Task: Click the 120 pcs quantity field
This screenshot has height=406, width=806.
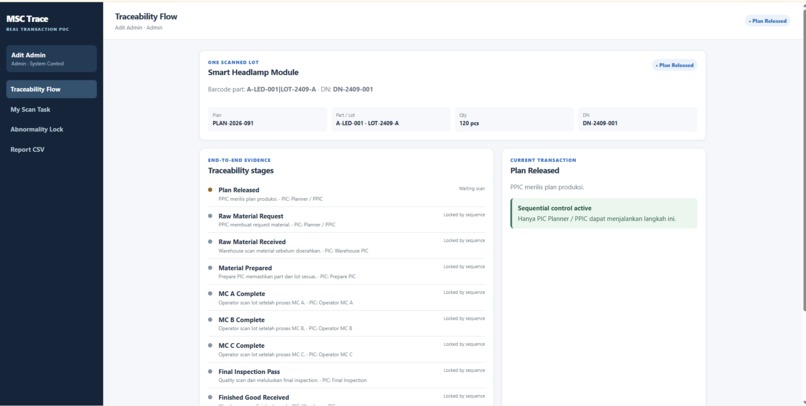Action: pyautogui.click(x=514, y=119)
